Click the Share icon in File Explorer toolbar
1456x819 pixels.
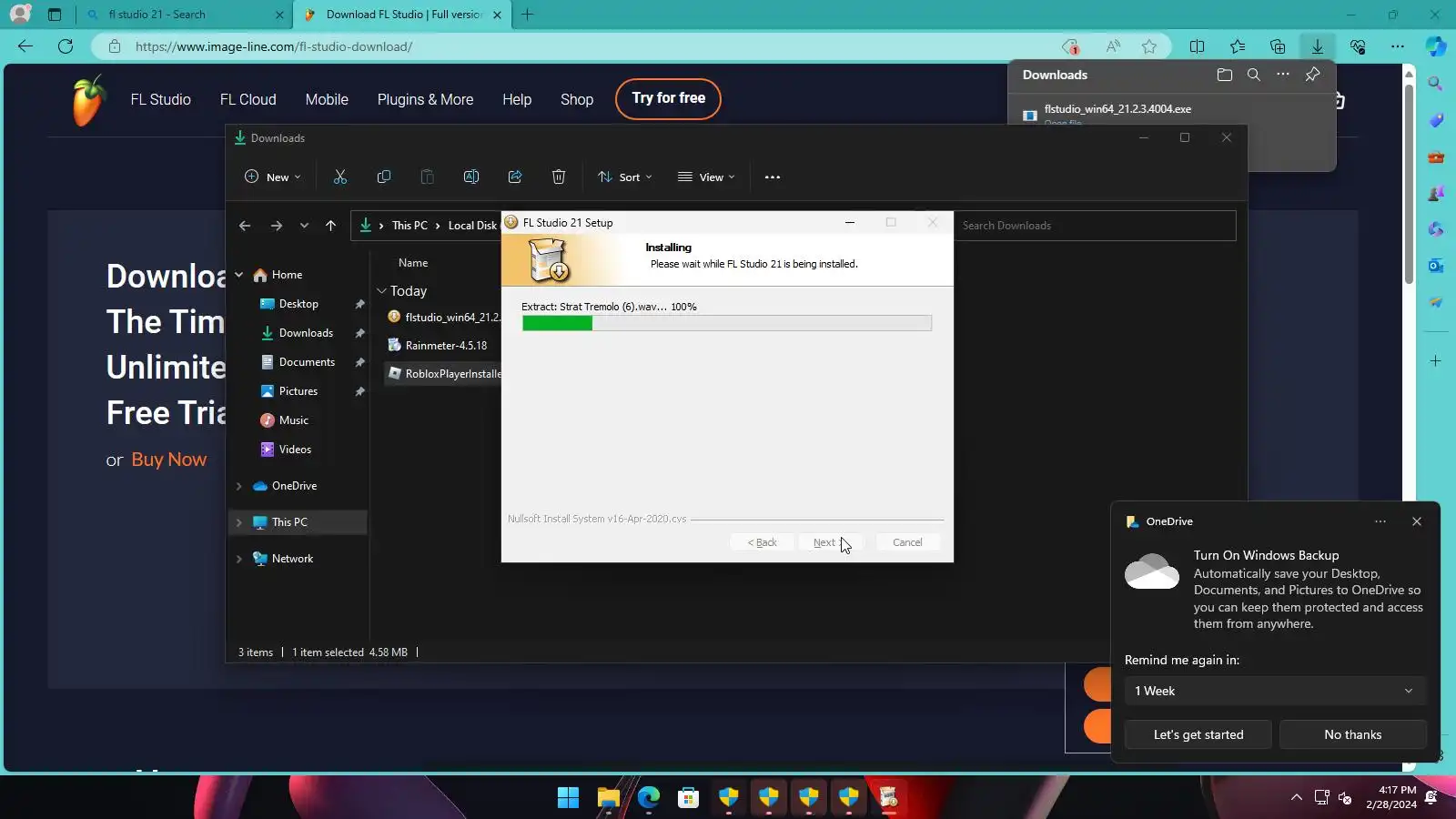(515, 177)
